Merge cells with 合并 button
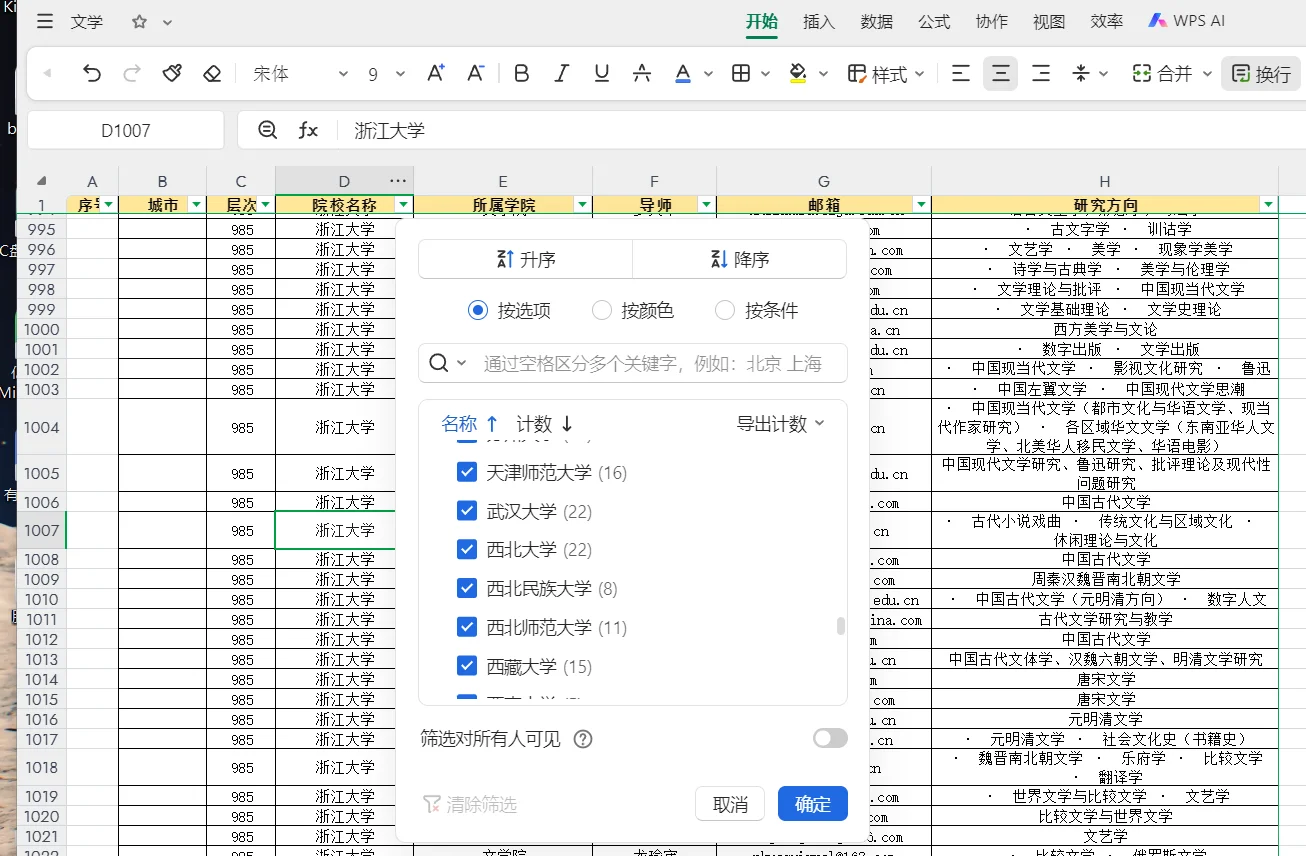The height and width of the screenshot is (856, 1306). (x=1162, y=73)
